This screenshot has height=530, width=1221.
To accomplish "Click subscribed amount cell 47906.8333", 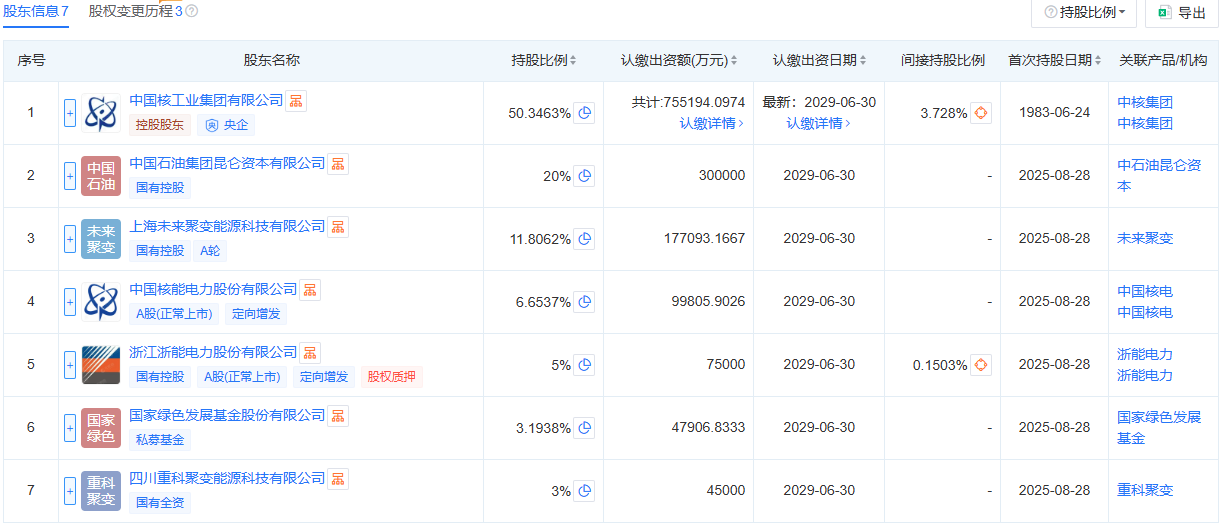I will point(708,428).
